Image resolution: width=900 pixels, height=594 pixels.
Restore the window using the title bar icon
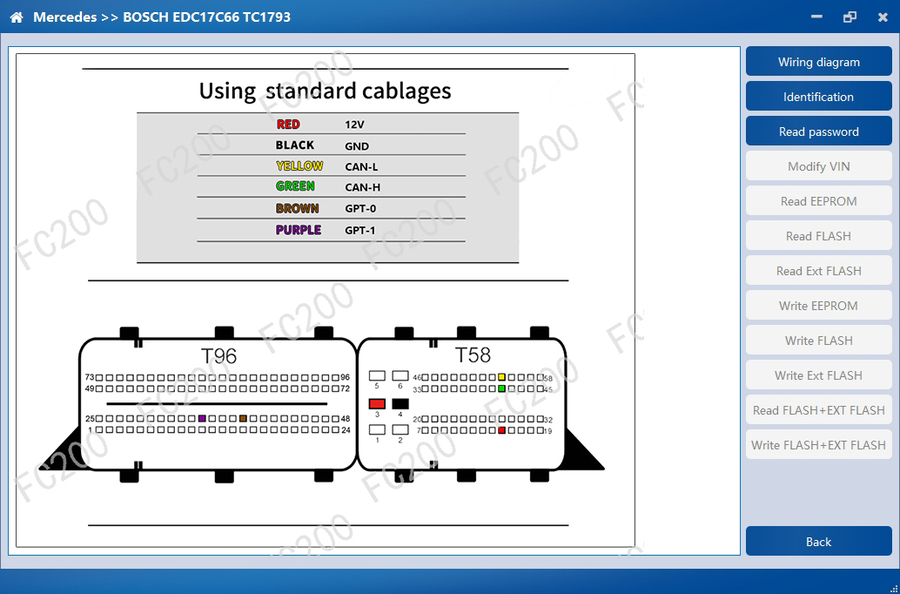[x=849, y=17]
